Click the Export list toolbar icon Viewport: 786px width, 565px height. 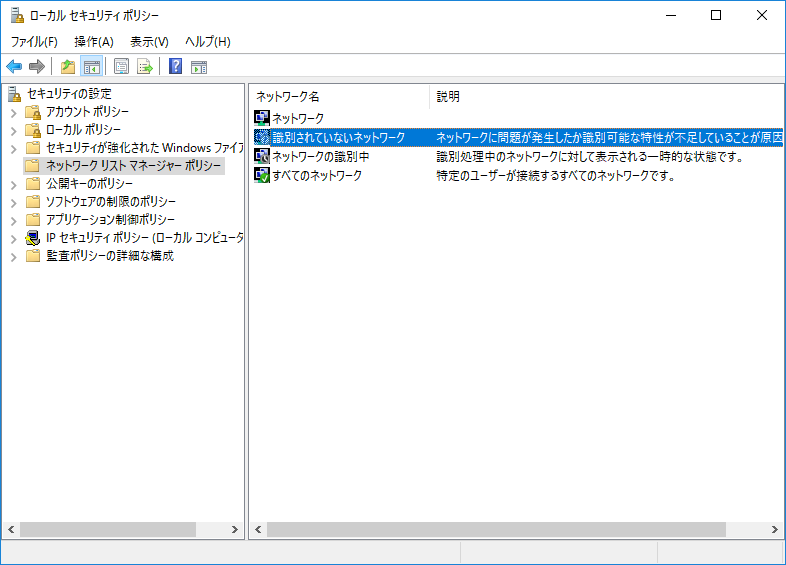point(145,66)
